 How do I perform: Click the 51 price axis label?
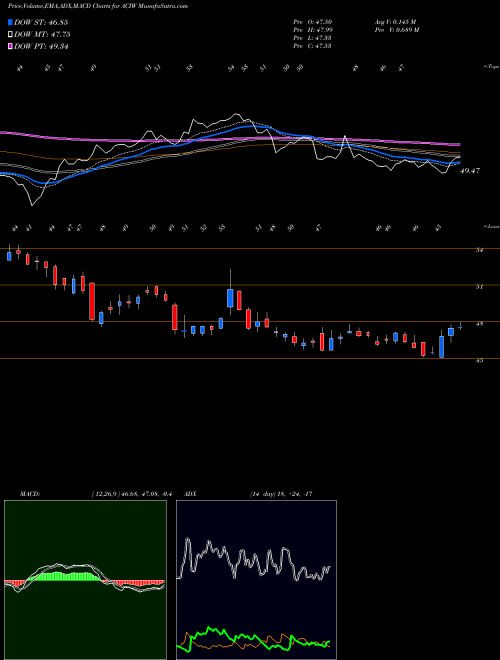click(x=479, y=287)
